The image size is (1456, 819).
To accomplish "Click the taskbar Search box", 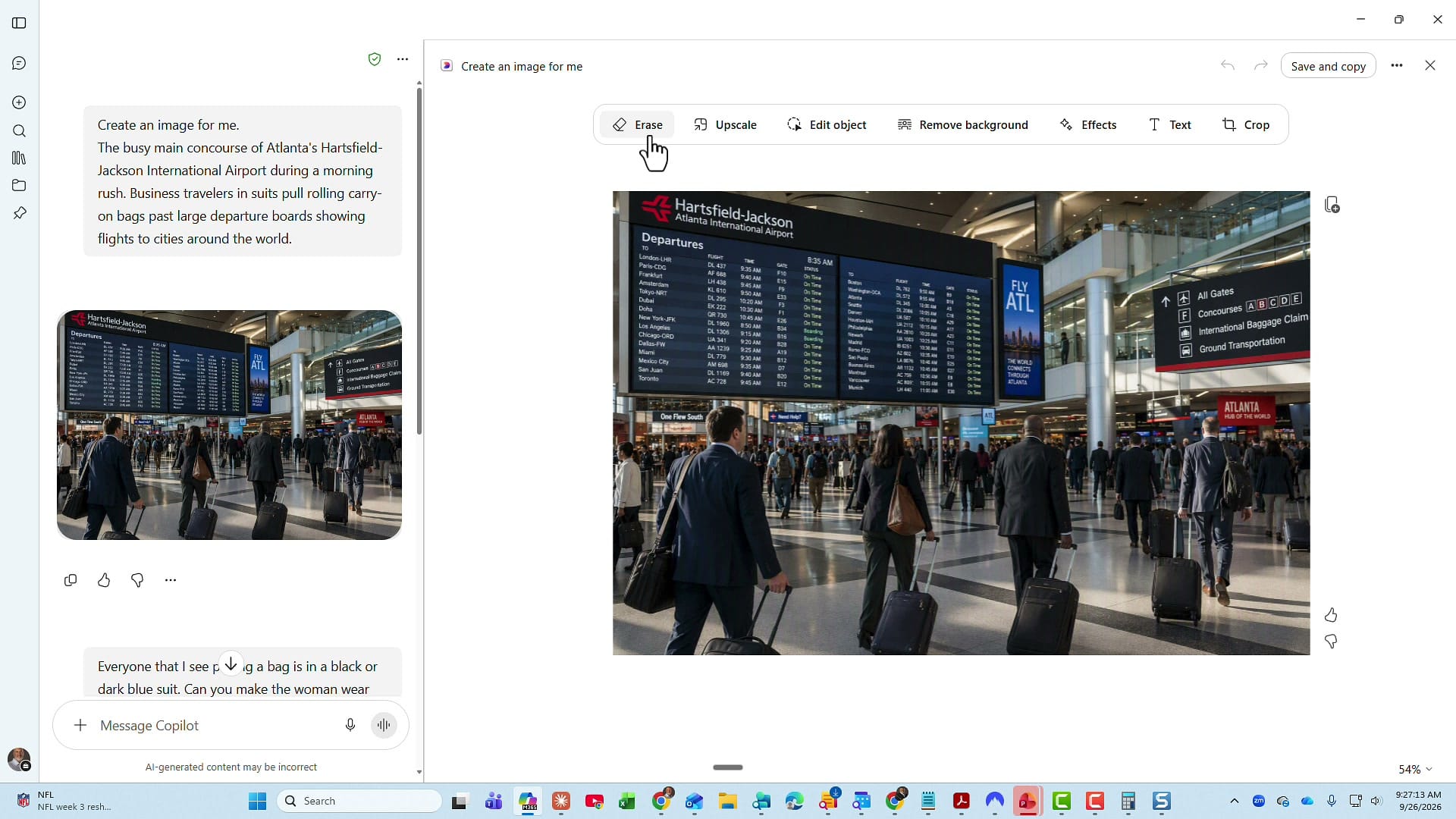I will 359,801.
